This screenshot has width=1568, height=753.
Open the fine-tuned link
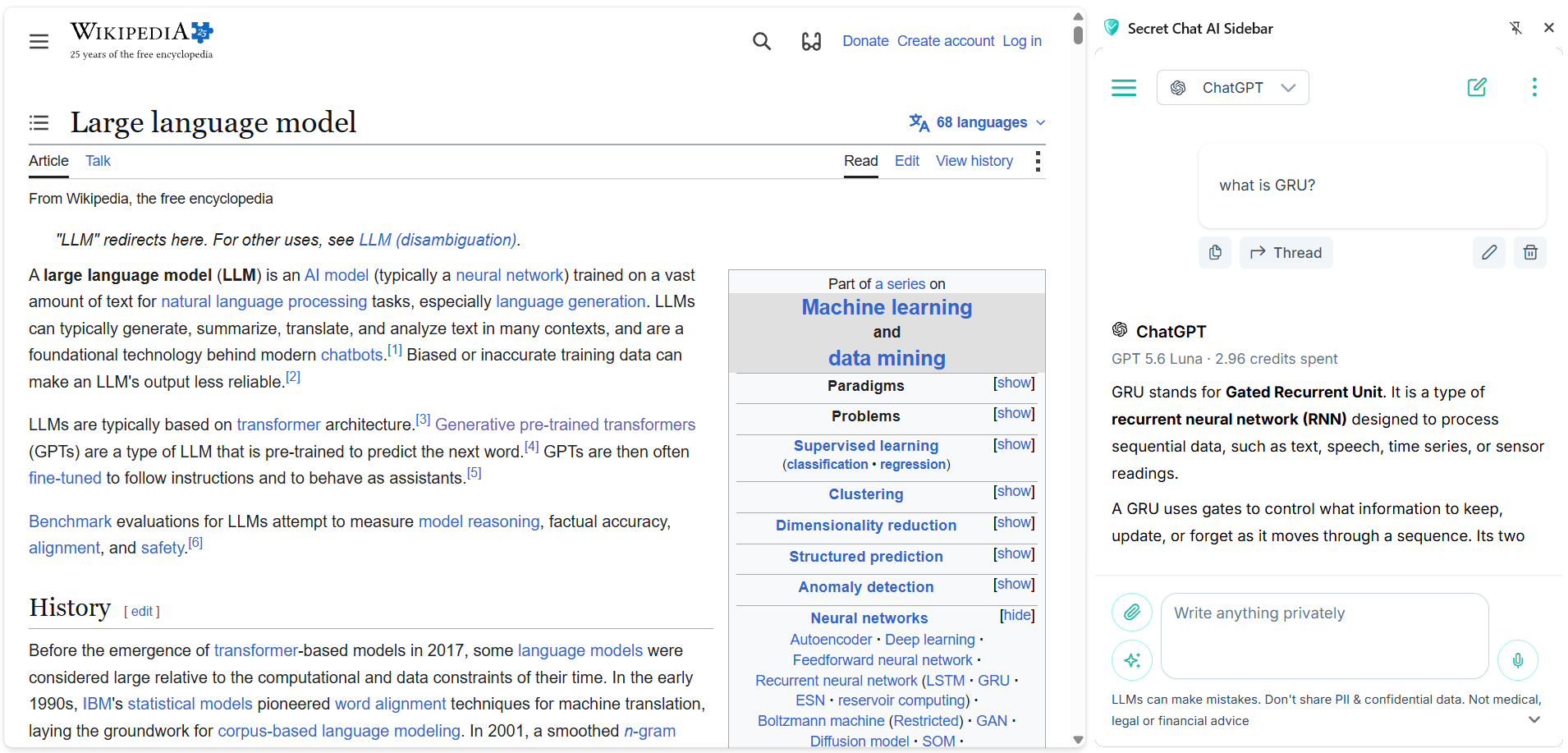[x=65, y=478]
